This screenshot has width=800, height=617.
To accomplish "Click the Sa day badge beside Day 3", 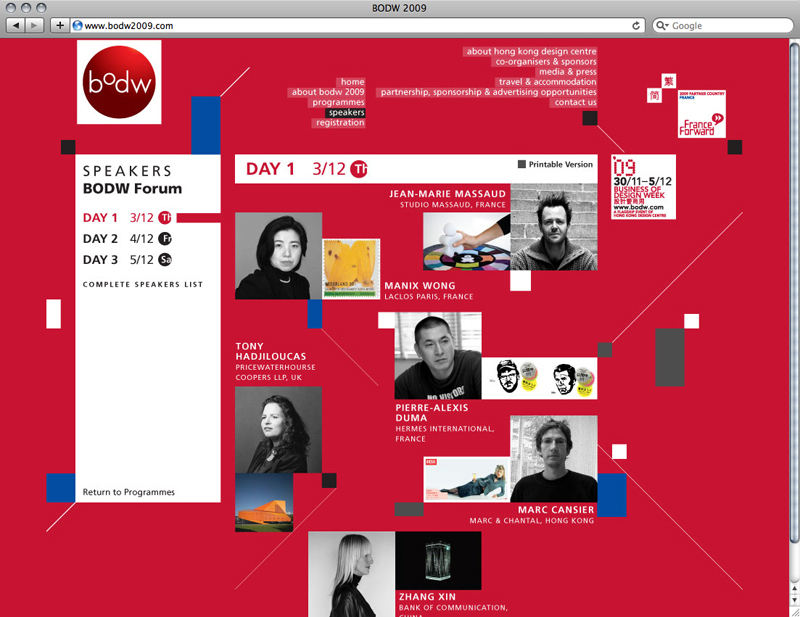I will coord(165,260).
